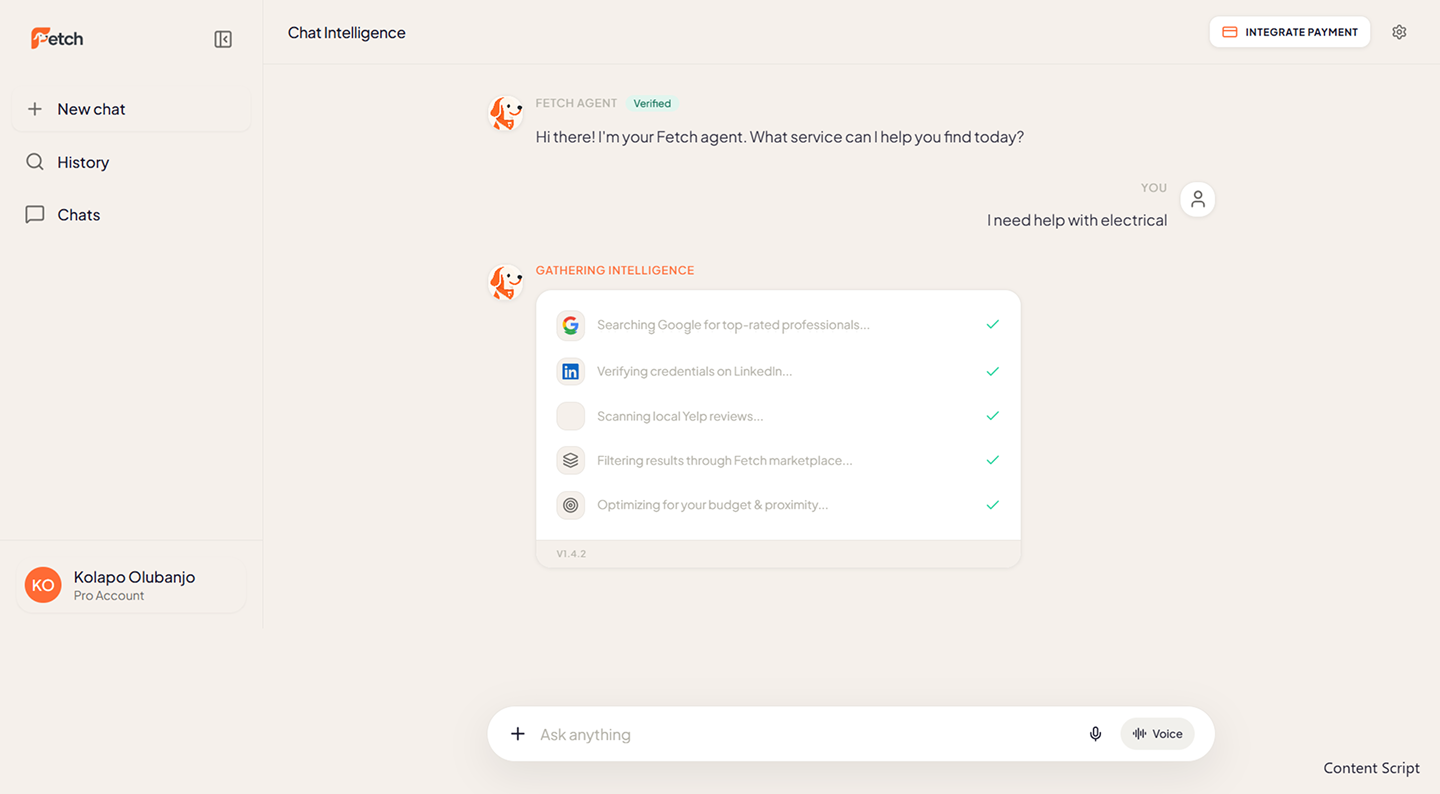Click the agent greeting message text
The image size is (1440, 794).
point(780,137)
